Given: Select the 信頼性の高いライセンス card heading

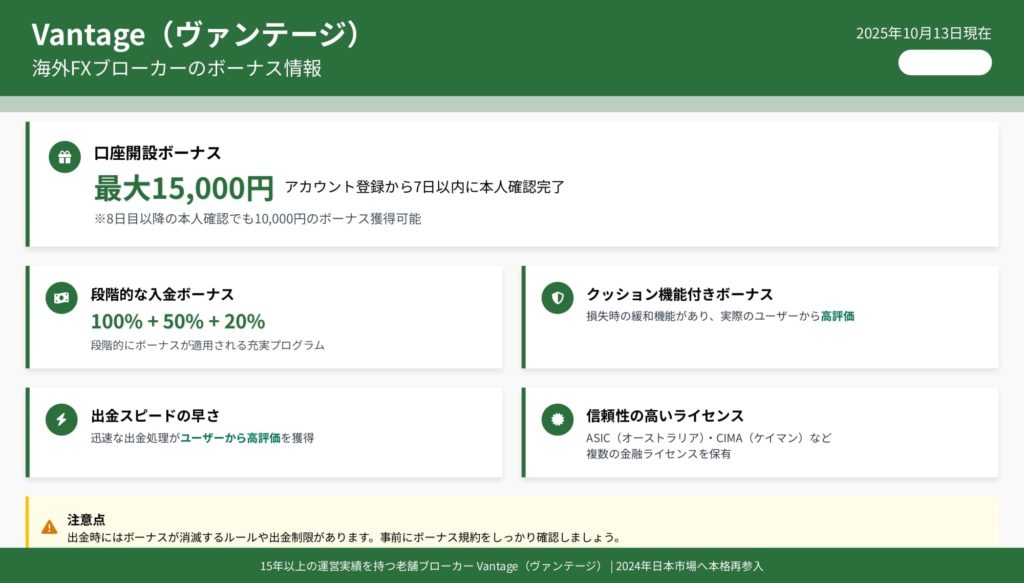Looking at the screenshot, I should click(664, 416).
